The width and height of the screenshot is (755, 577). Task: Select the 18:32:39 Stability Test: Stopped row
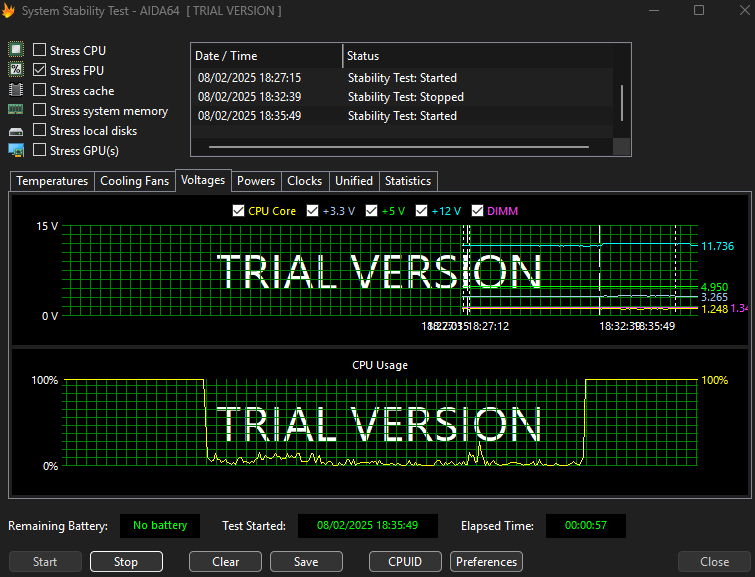pyautogui.click(x=402, y=97)
